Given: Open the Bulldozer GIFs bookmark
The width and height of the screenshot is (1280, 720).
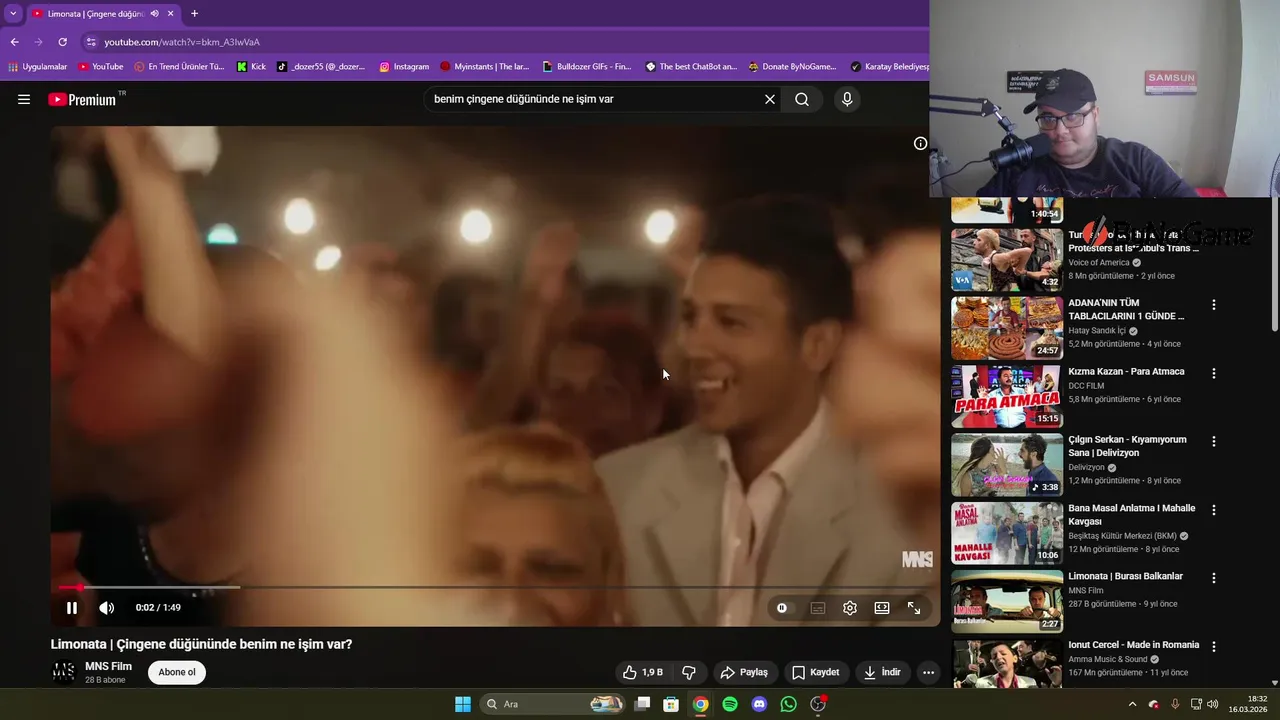Looking at the screenshot, I should tap(587, 67).
